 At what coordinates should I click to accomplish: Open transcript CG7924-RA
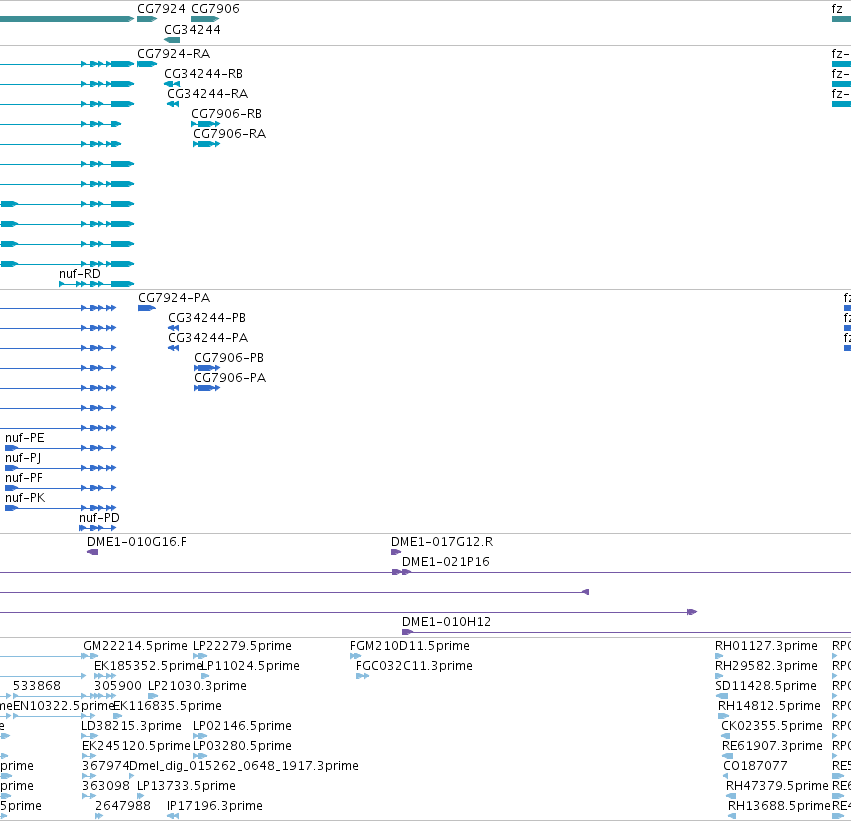tap(174, 54)
